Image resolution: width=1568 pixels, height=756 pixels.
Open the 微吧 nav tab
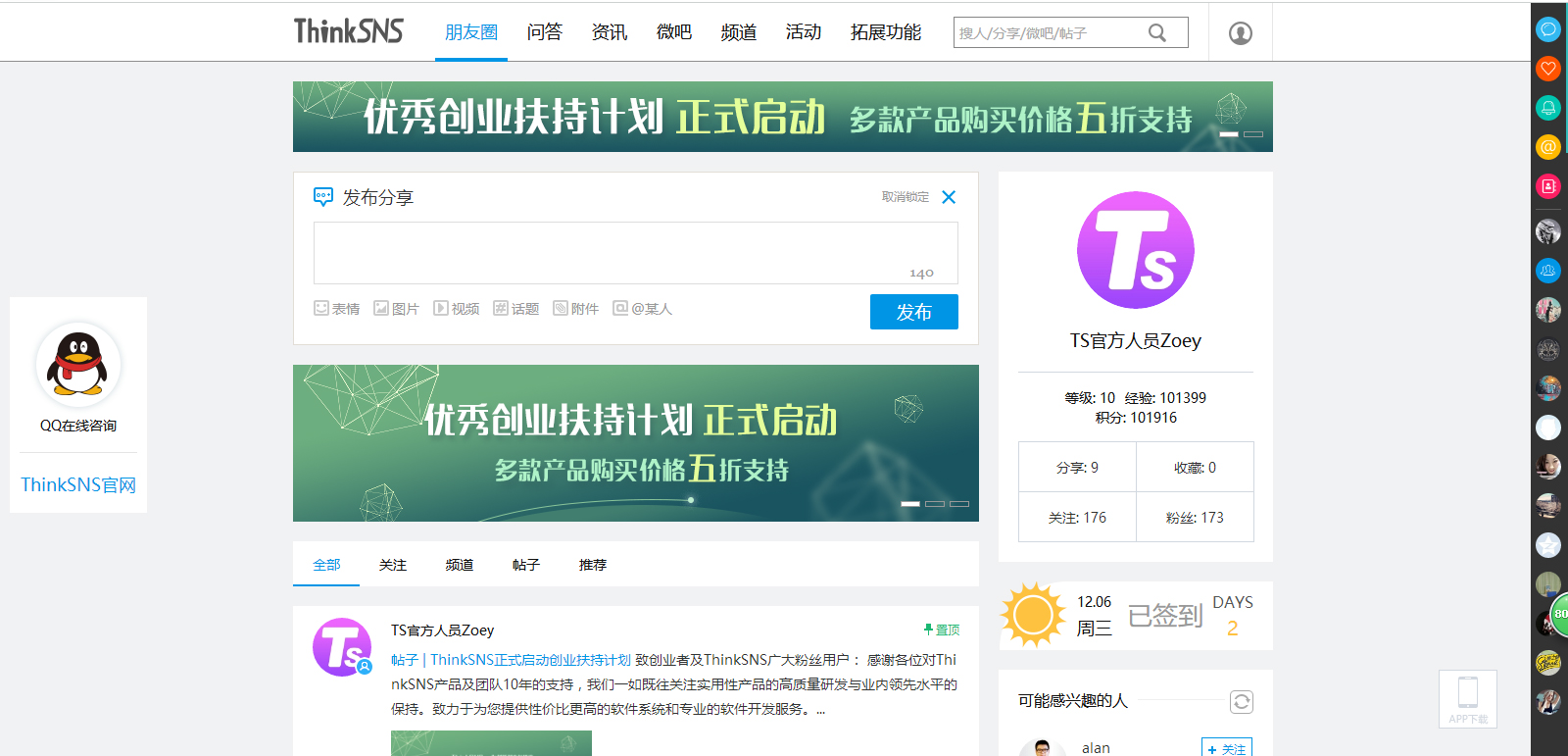click(674, 32)
